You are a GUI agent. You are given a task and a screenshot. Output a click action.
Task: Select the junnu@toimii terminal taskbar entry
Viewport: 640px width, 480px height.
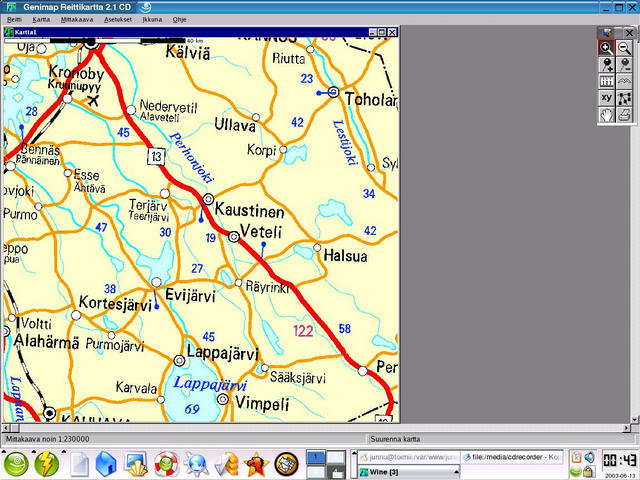408,457
